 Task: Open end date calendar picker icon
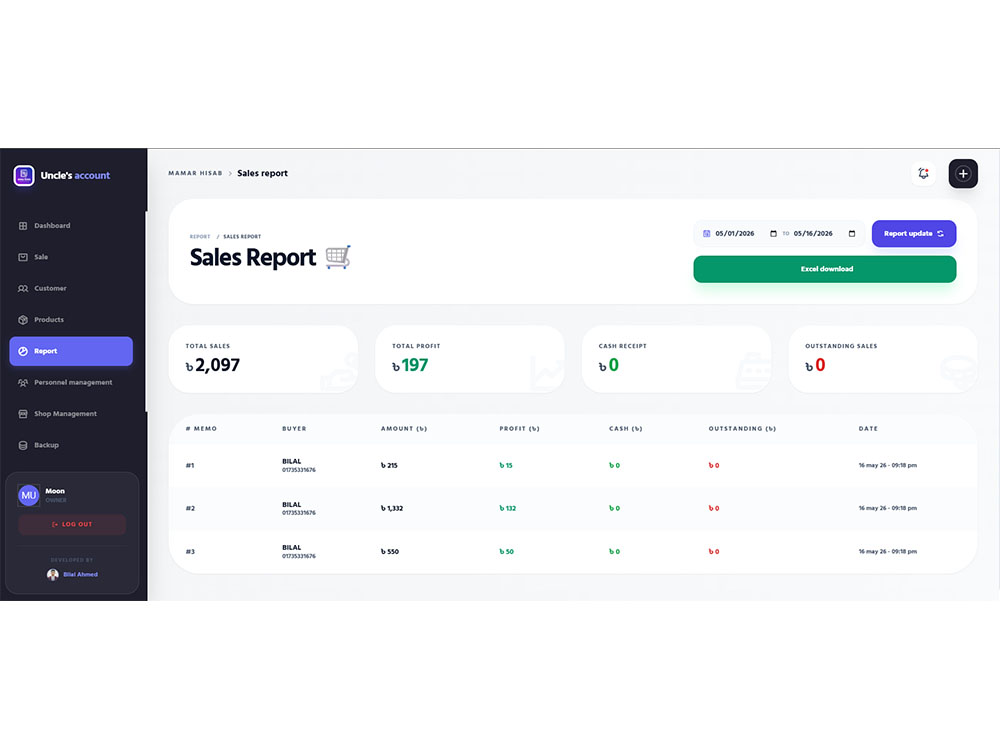pyautogui.click(x=851, y=233)
